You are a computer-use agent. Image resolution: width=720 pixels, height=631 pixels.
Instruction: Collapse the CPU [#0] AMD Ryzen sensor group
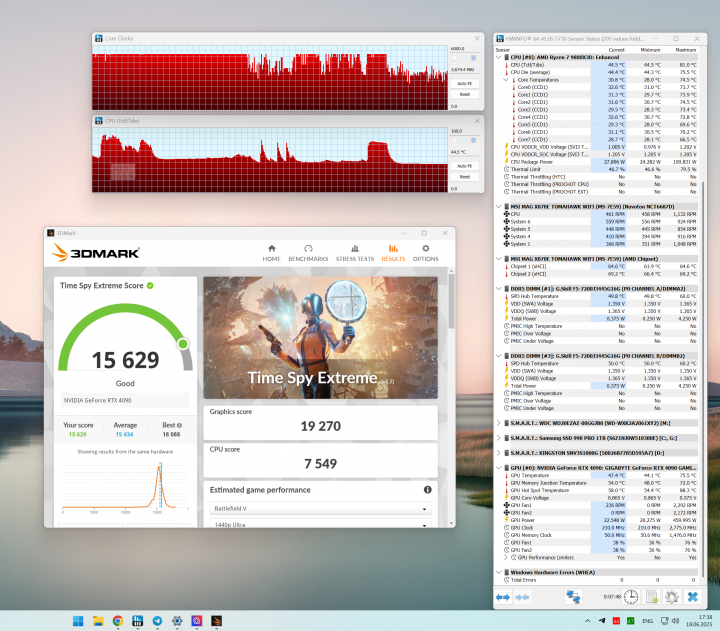(499, 57)
